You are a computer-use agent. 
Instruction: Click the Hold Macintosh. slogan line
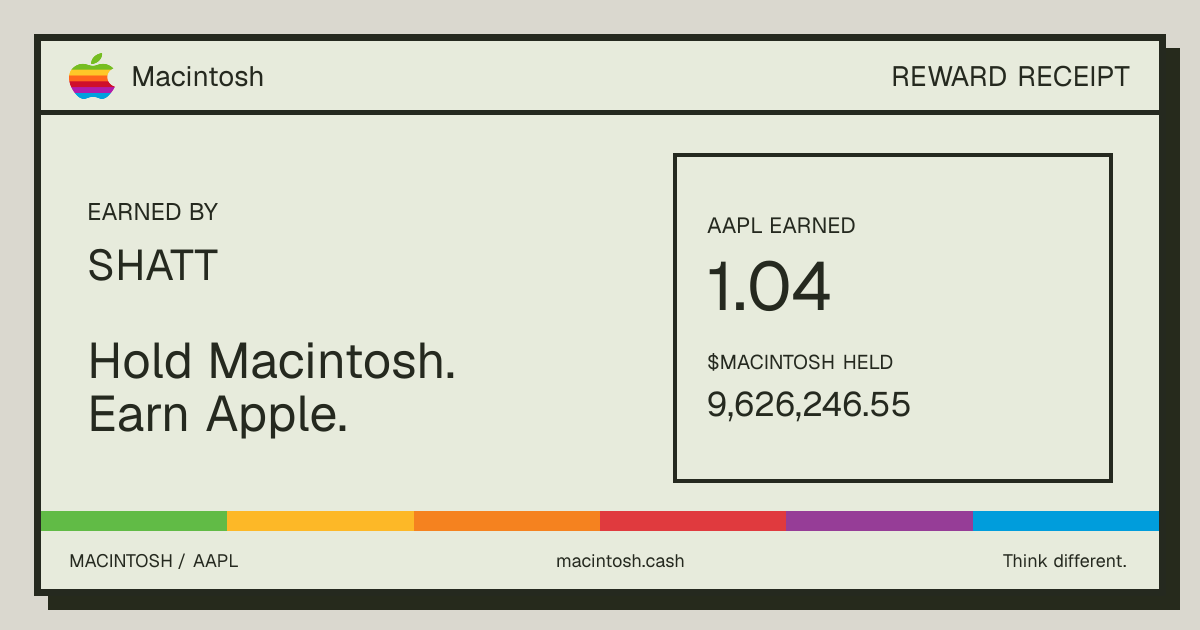tap(272, 360)
